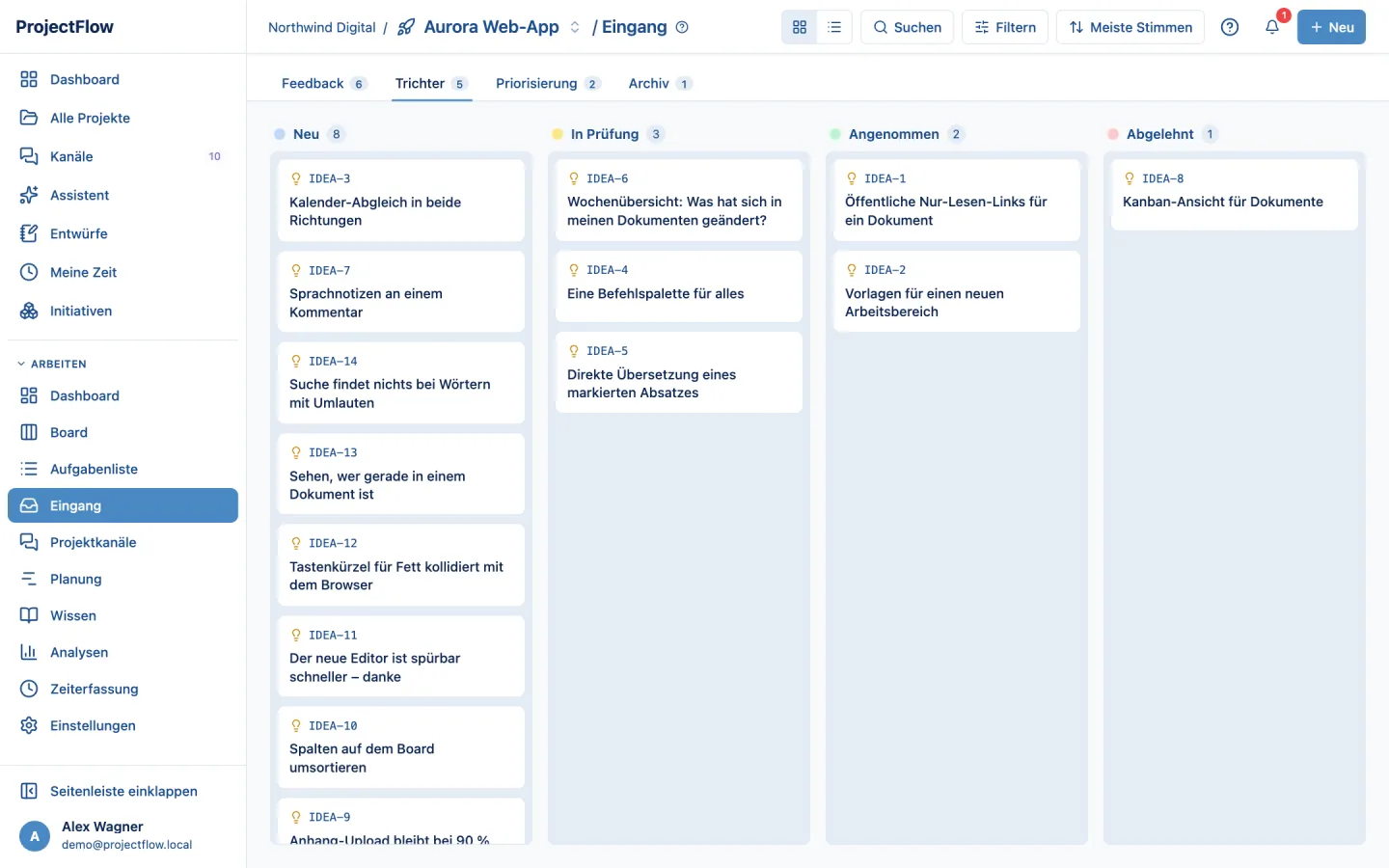Click the help question mark icon in header
Screen dimensions: 1389x868
tap(1230, 27)
